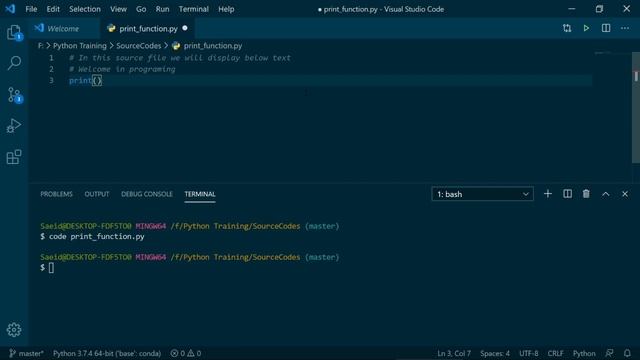Screen dimensions: 640x360
Task: Create a new terminal with plus icon
Action: 548,194
